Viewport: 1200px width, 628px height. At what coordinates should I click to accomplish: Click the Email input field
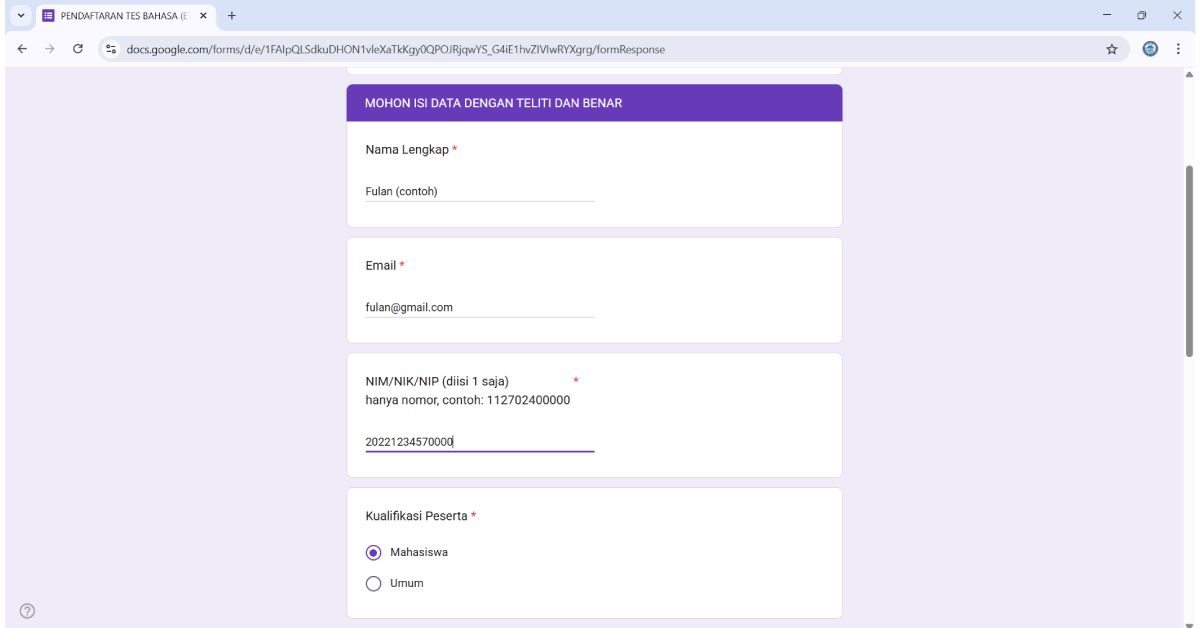tap(479, 307)
